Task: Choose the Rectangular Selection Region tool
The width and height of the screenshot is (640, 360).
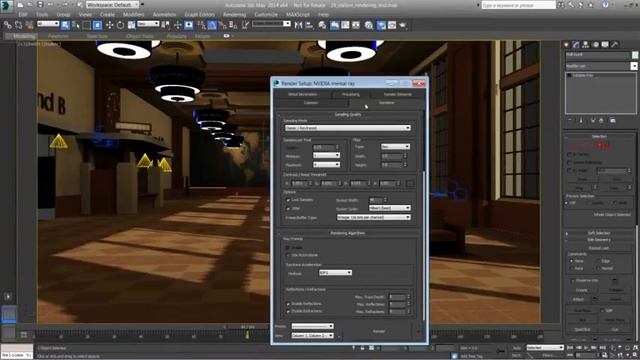Action: (87, 25)
